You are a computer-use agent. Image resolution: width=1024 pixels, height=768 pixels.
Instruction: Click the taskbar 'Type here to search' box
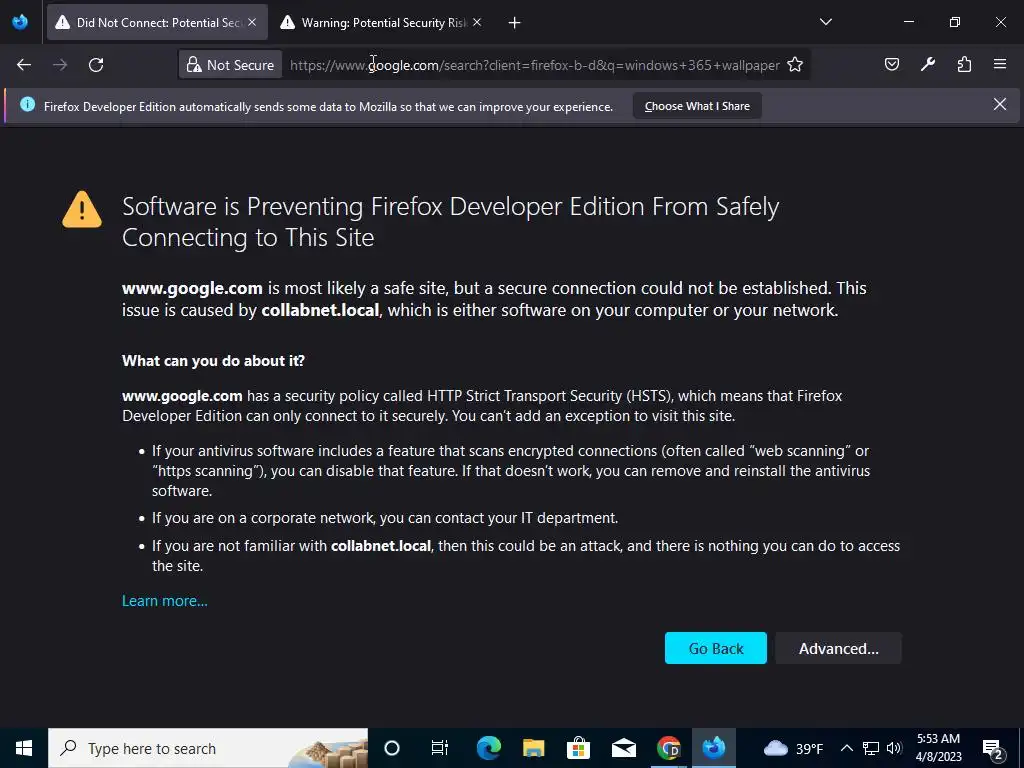208,748
